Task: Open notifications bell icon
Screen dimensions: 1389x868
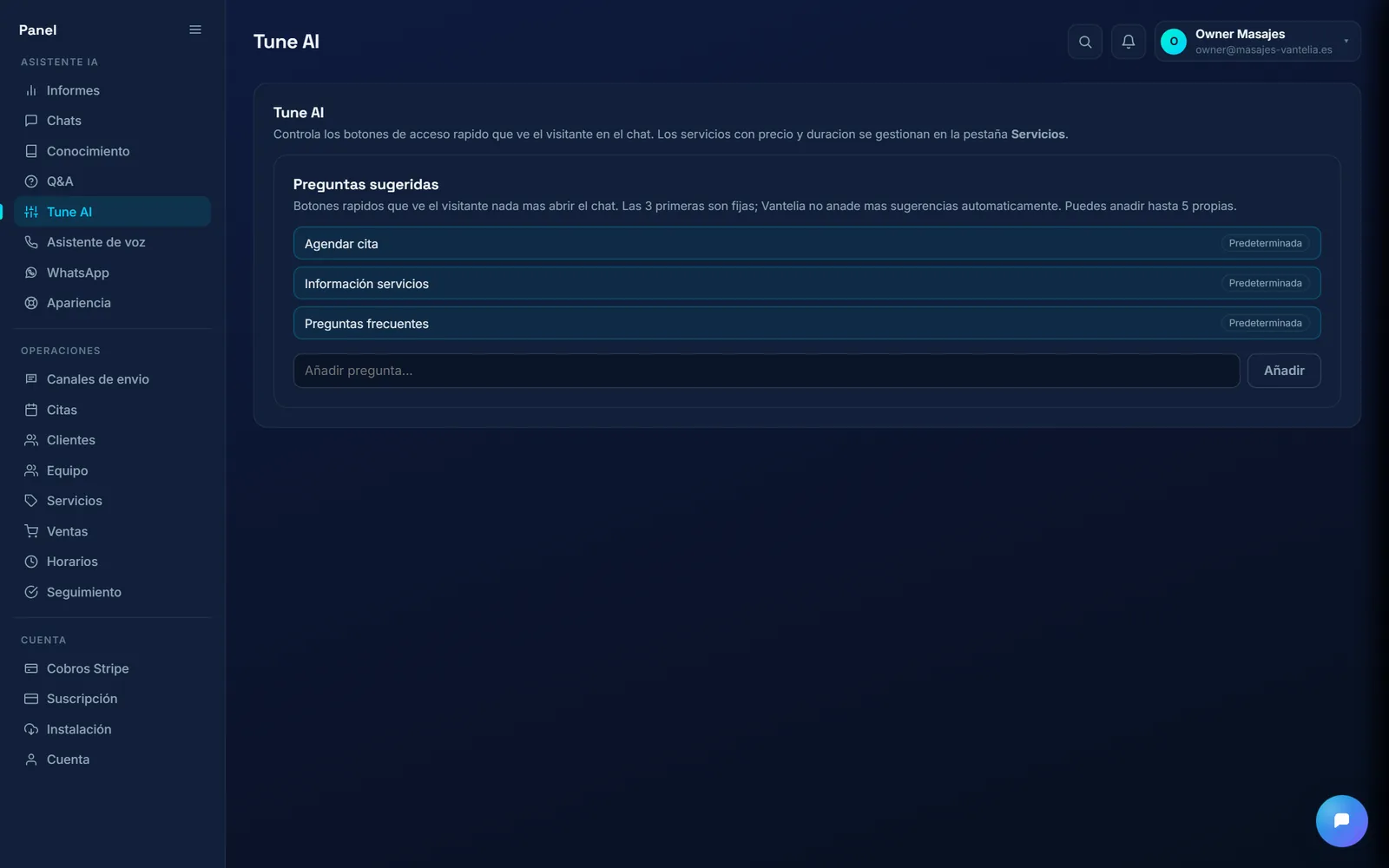Action: click(1129, 42)
